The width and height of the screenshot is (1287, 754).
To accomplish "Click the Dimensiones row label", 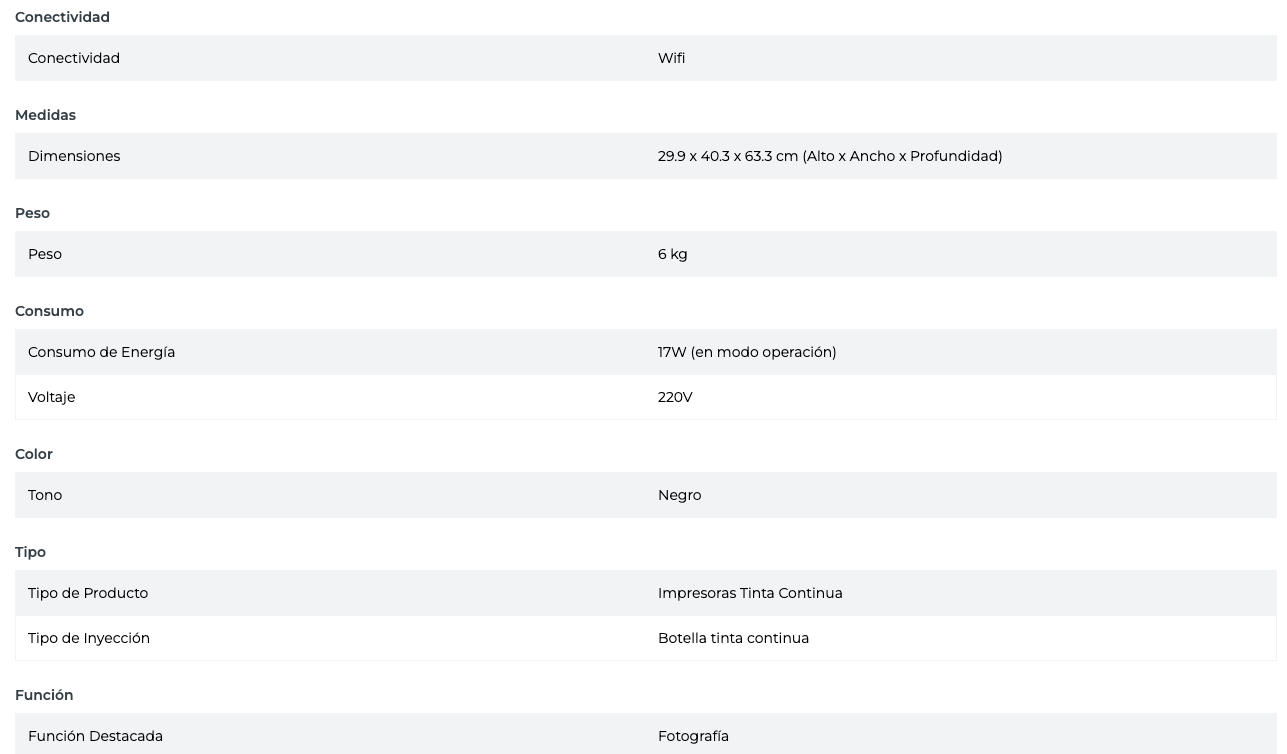I will [74, 156].
